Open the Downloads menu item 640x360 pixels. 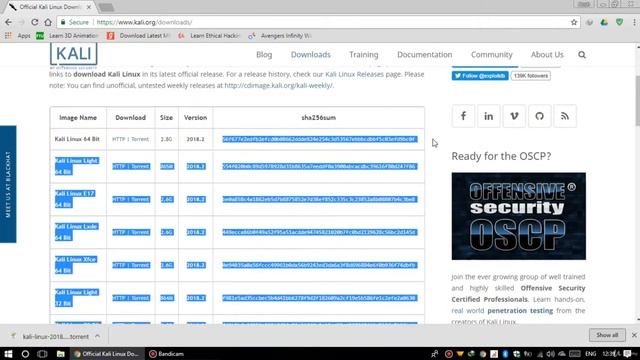point(311,55)
